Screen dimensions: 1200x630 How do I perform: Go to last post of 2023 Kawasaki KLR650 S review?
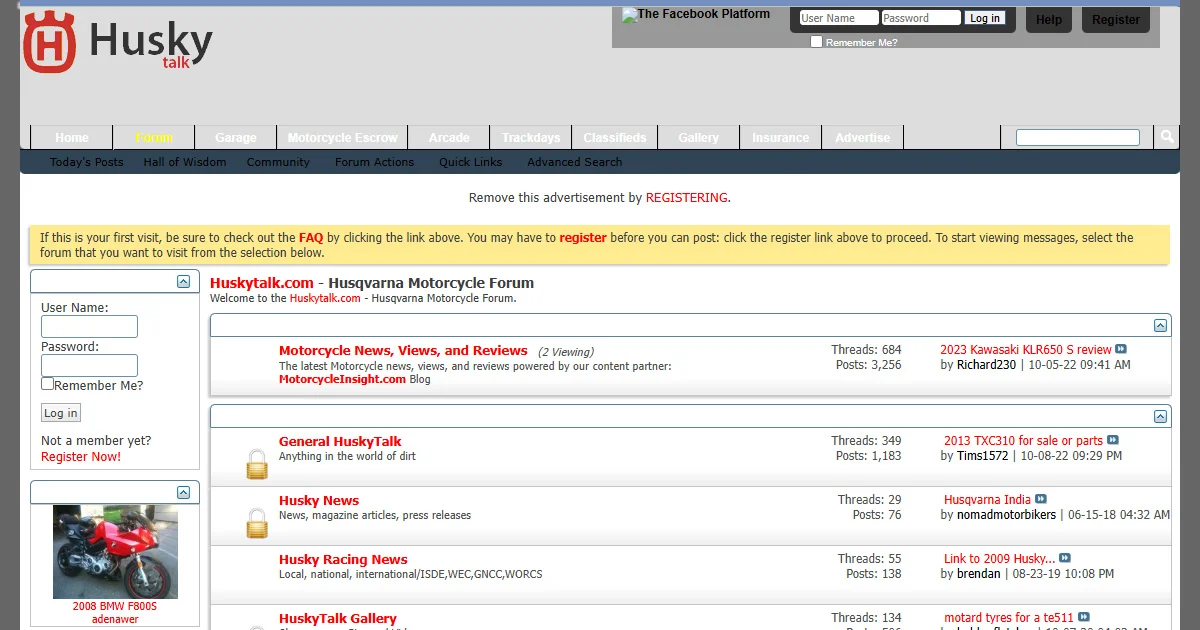[1121, 349]
